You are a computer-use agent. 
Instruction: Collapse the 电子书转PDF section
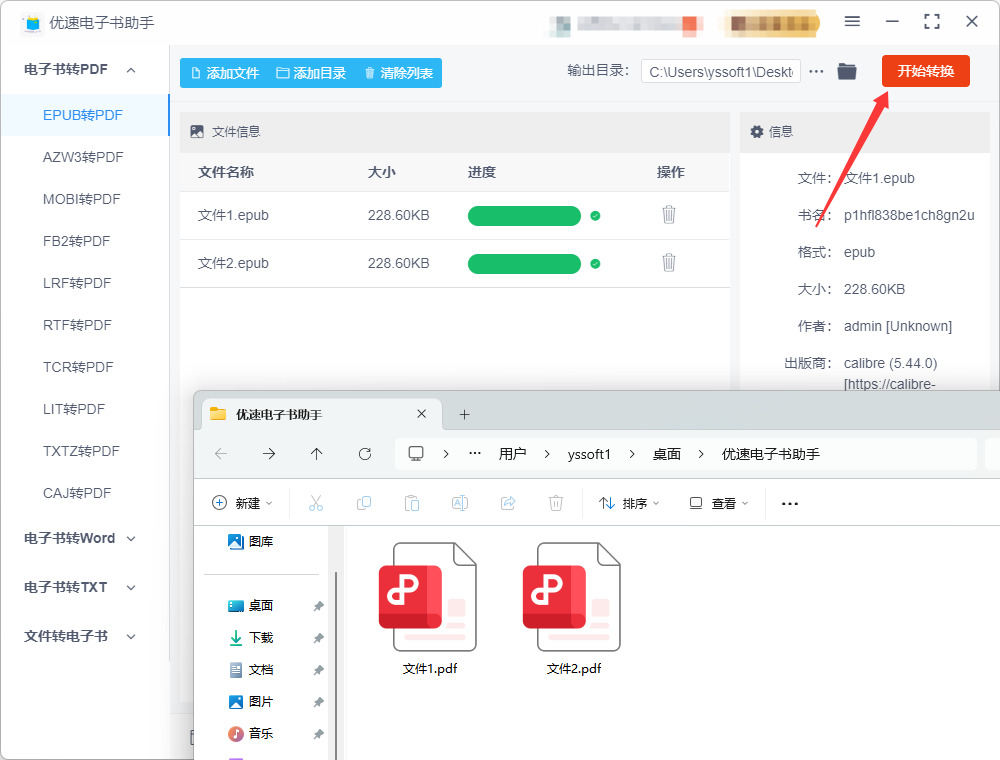click(x=131, y=70)
